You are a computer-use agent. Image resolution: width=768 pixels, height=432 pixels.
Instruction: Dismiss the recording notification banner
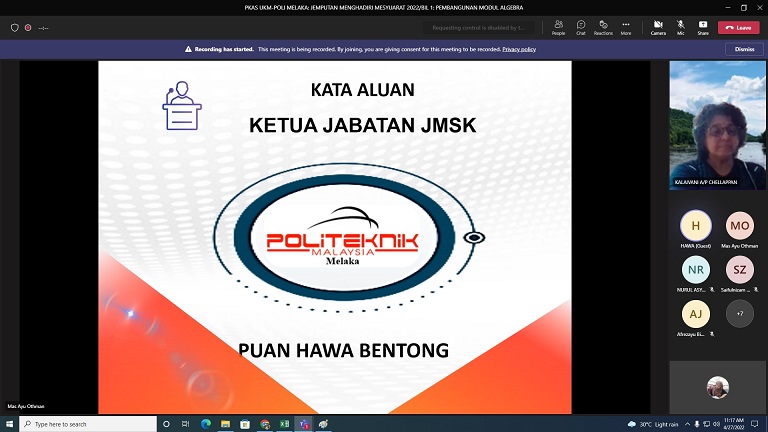tap(744, 49)
